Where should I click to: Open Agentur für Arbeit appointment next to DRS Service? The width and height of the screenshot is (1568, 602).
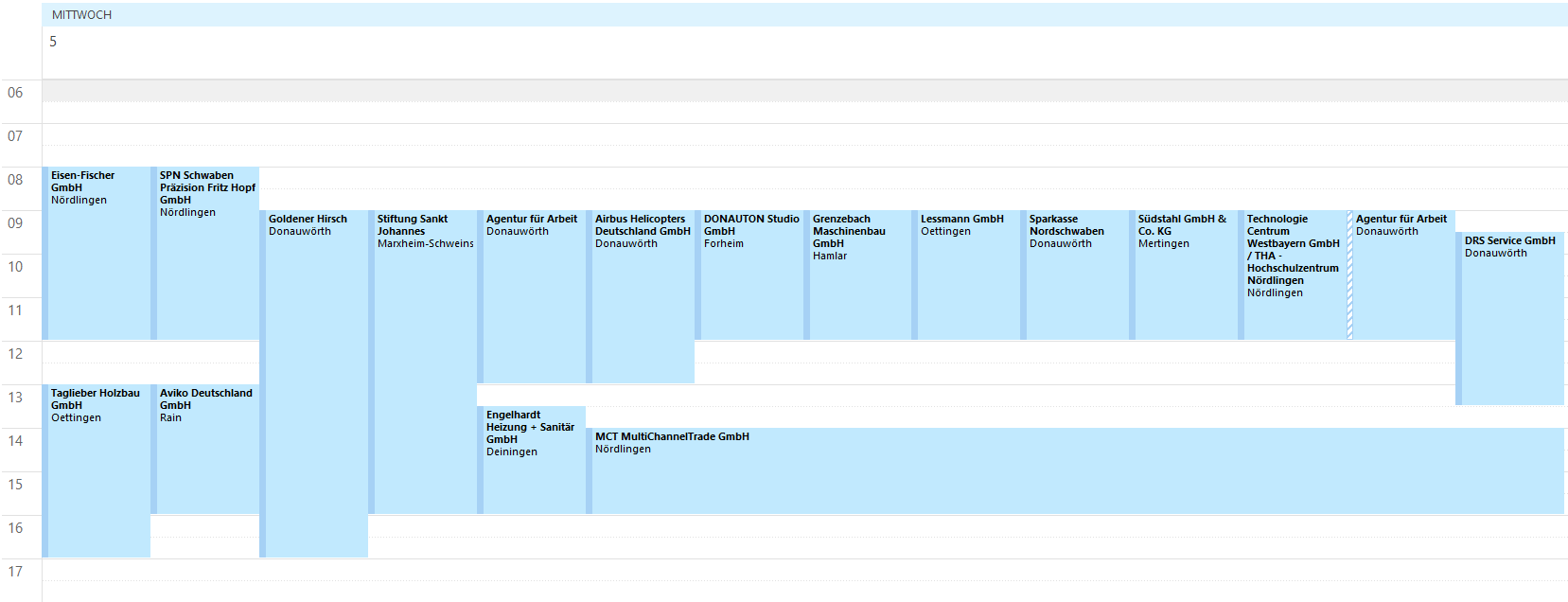(x=1401, y=274)
